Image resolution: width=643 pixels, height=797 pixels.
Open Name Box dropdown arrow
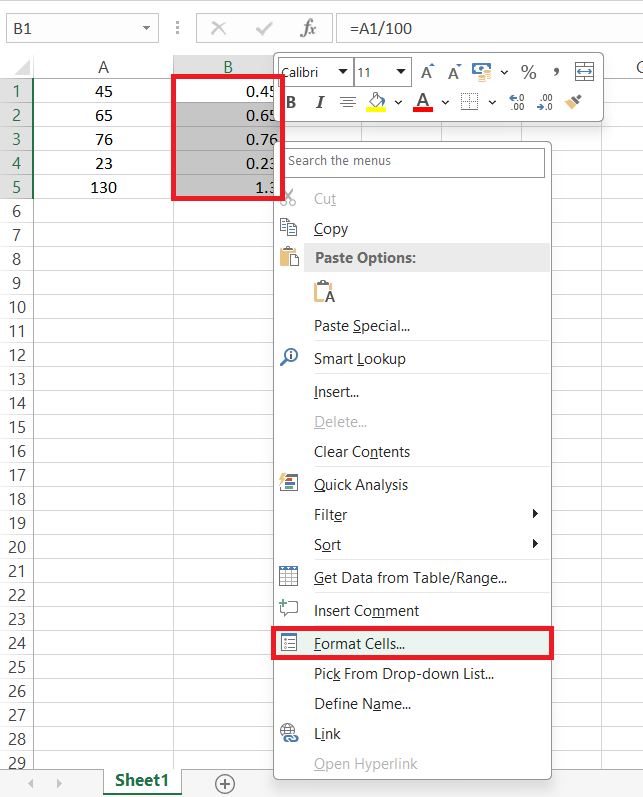pos(146,28)
